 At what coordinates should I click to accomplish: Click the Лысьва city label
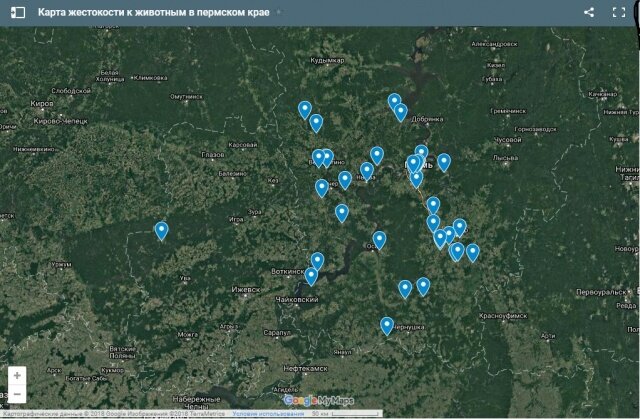[505, 157]
